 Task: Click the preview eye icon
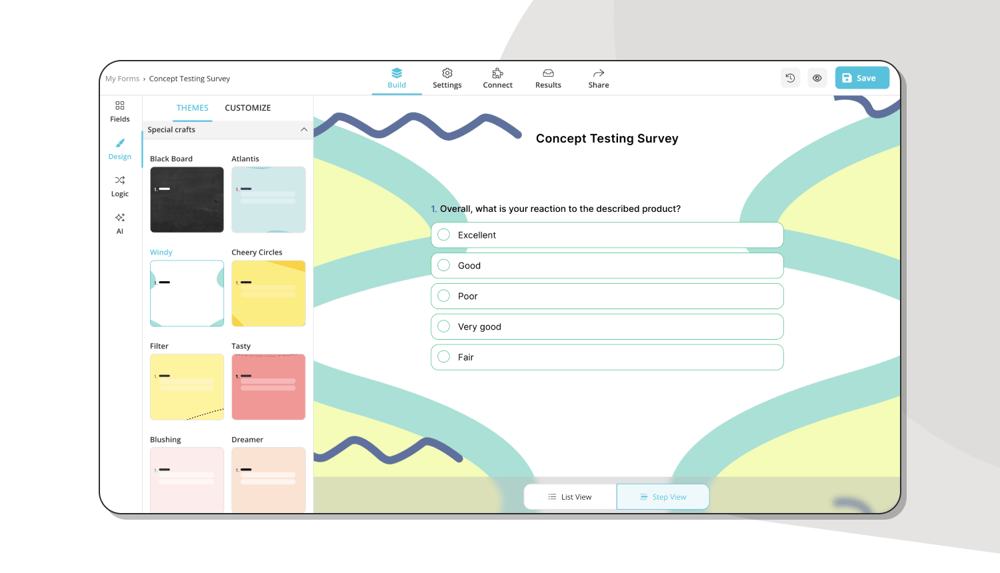coord(817,78)
